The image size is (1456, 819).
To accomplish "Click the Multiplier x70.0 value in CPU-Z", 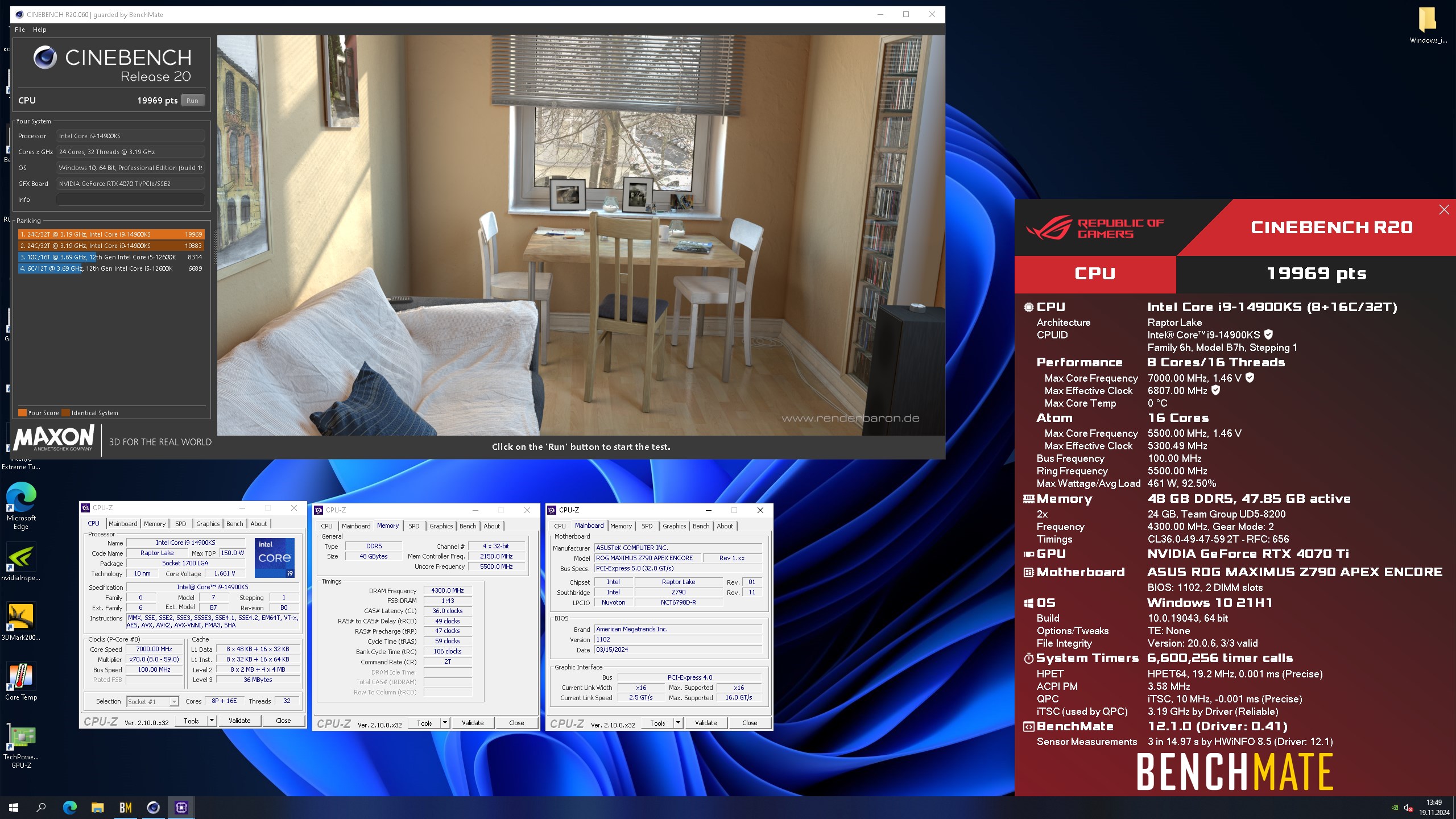I will coord(154,659).
